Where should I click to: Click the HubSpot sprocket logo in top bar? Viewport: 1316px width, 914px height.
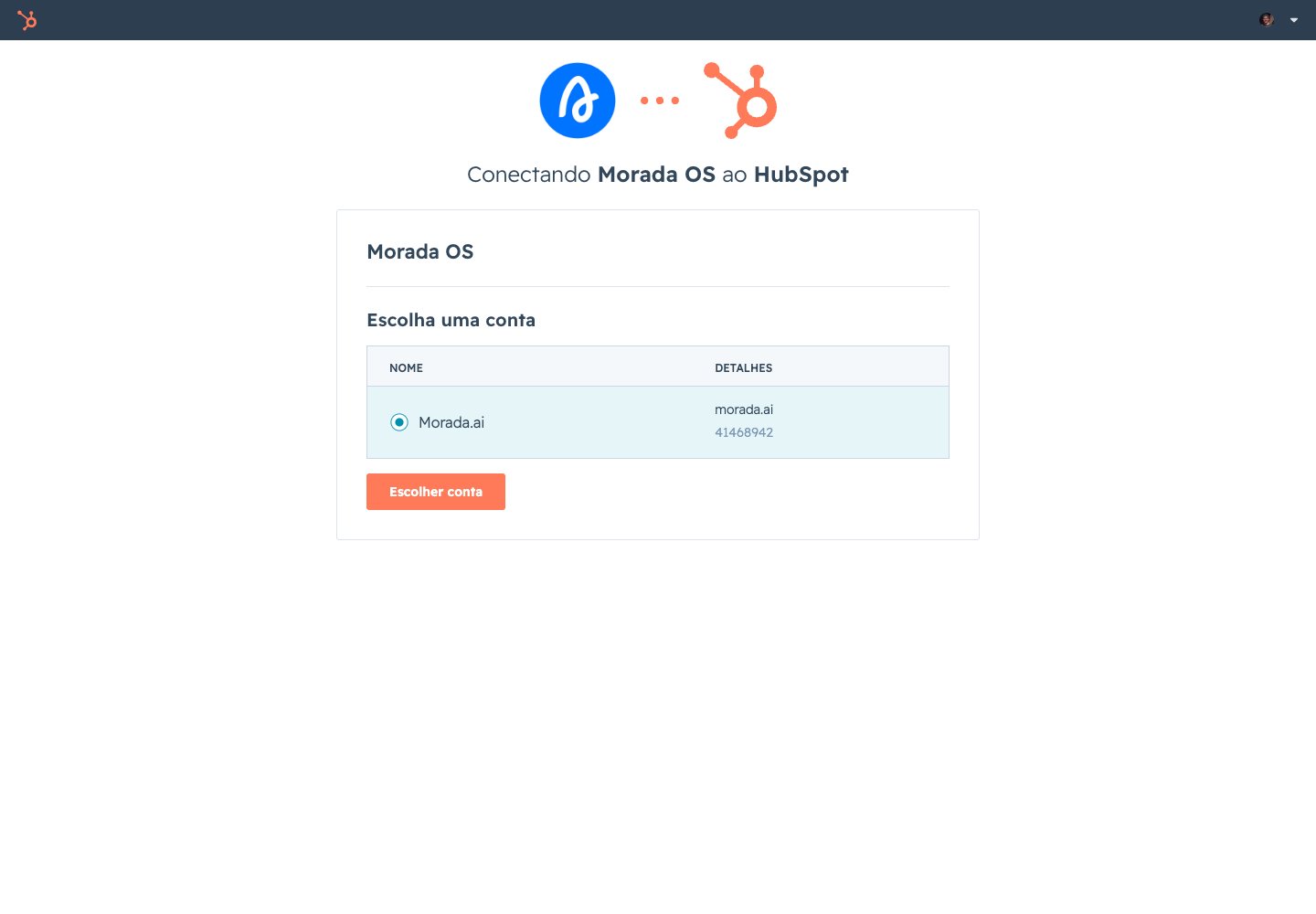tap(27, 20)
